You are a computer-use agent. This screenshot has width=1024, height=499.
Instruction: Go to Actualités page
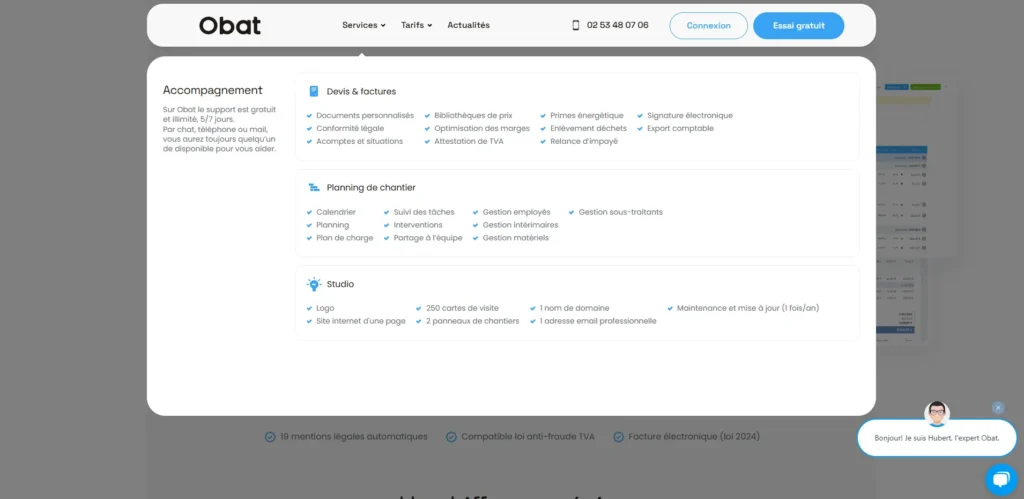468,25
